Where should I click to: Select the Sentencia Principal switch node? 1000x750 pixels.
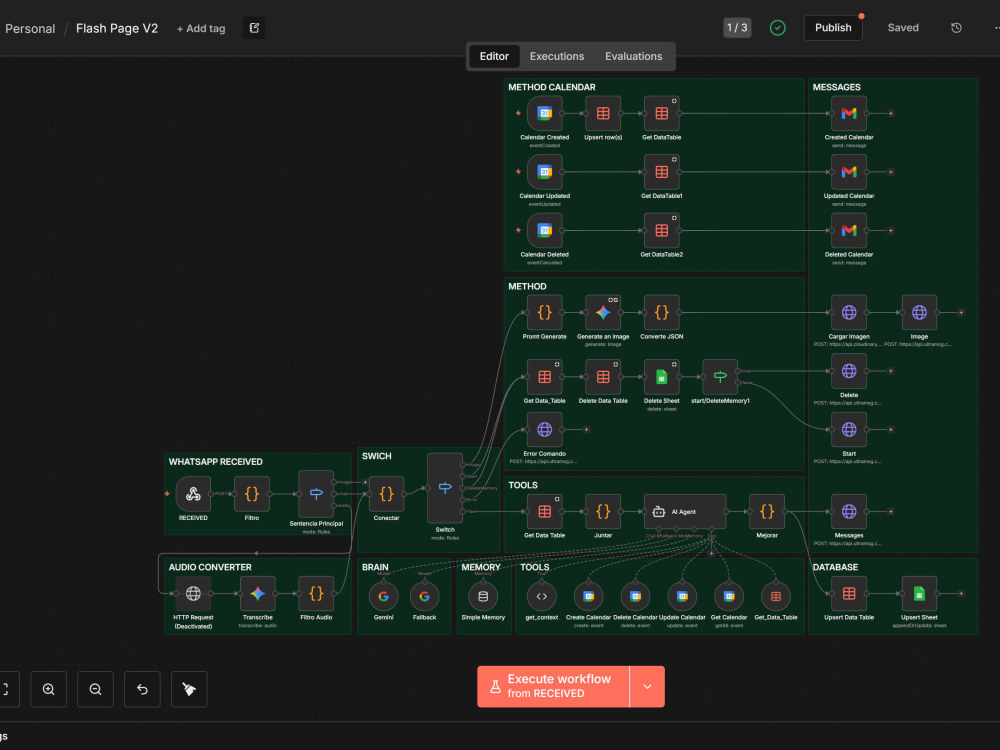point(316,494)
